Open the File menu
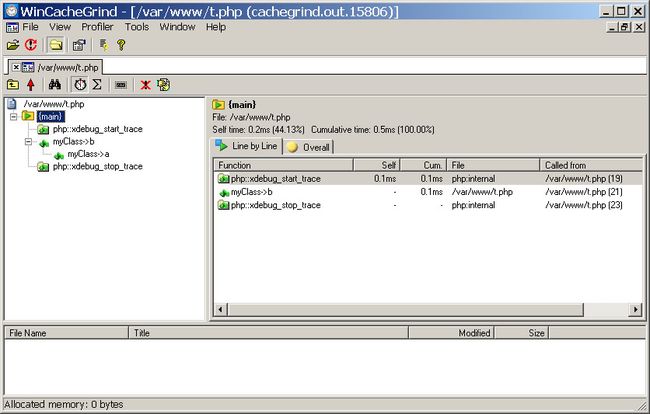The height and width of the screenshot is (414, 650). (x=30, y=27)
